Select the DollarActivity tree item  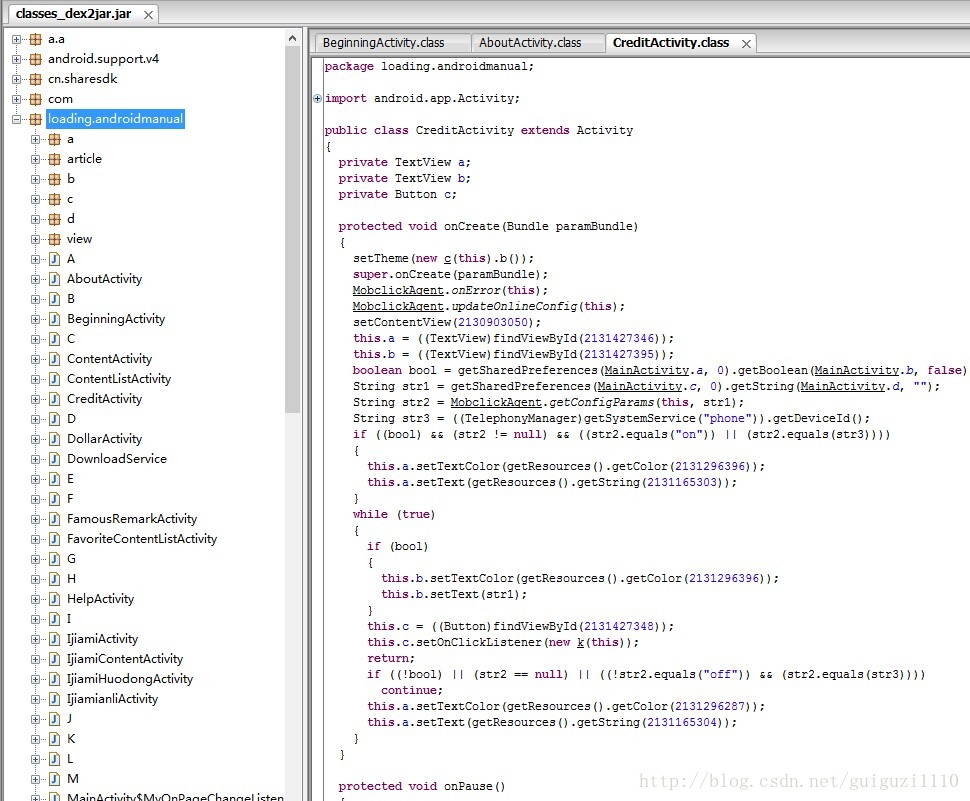[105, 439]
